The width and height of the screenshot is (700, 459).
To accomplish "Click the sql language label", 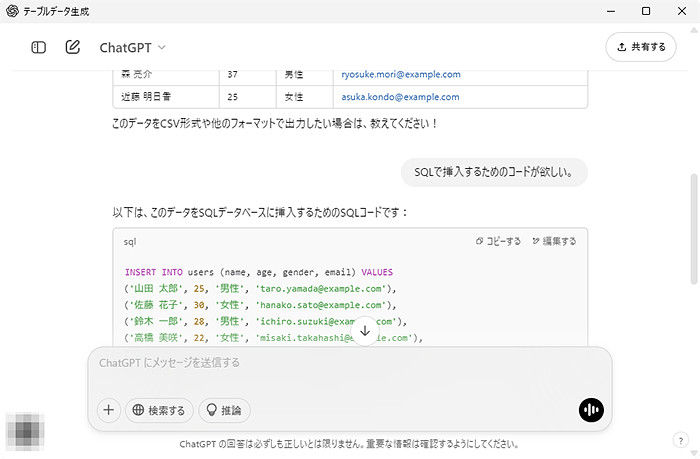I will coord(130,242).
